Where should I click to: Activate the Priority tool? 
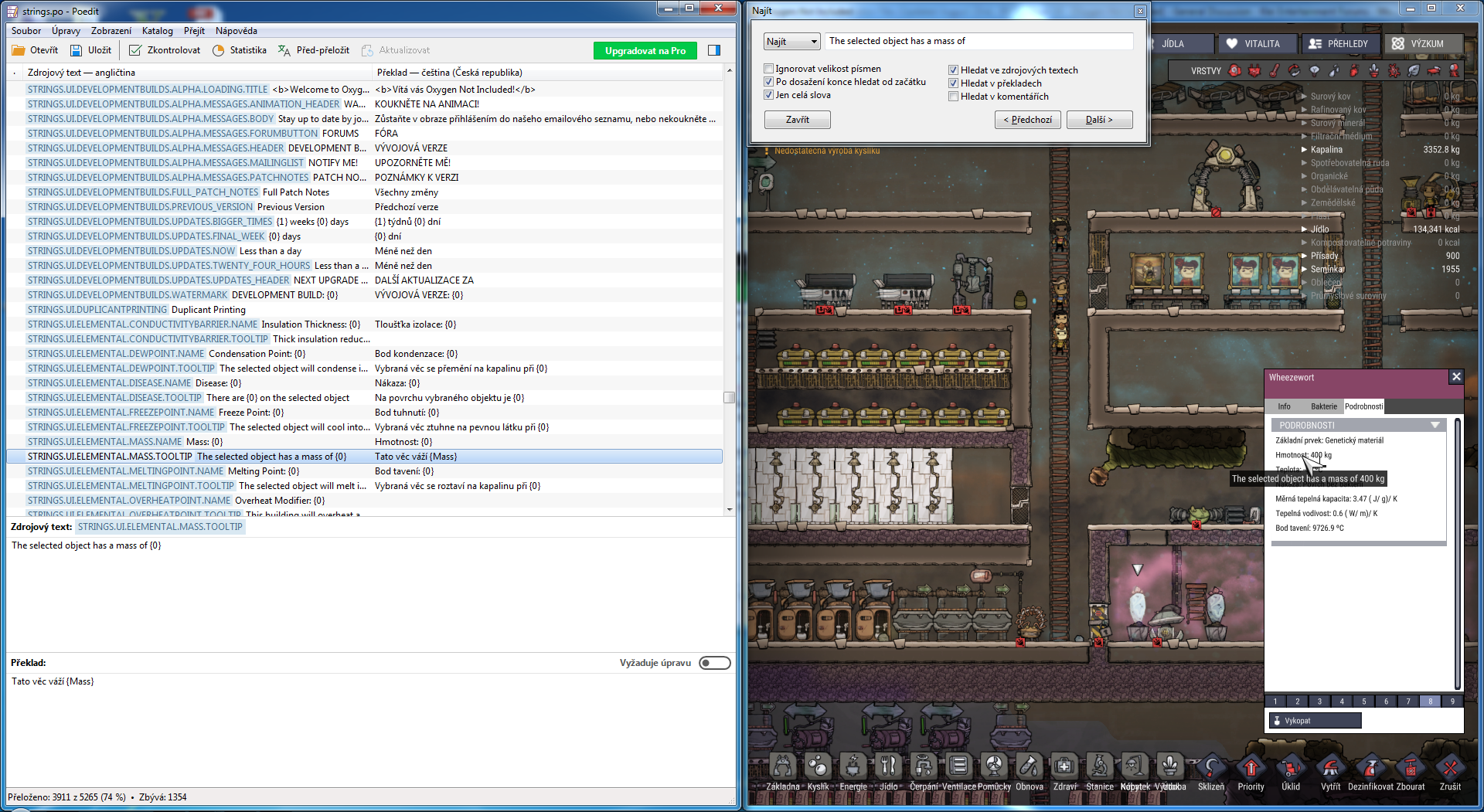[x=1251, y=769]
